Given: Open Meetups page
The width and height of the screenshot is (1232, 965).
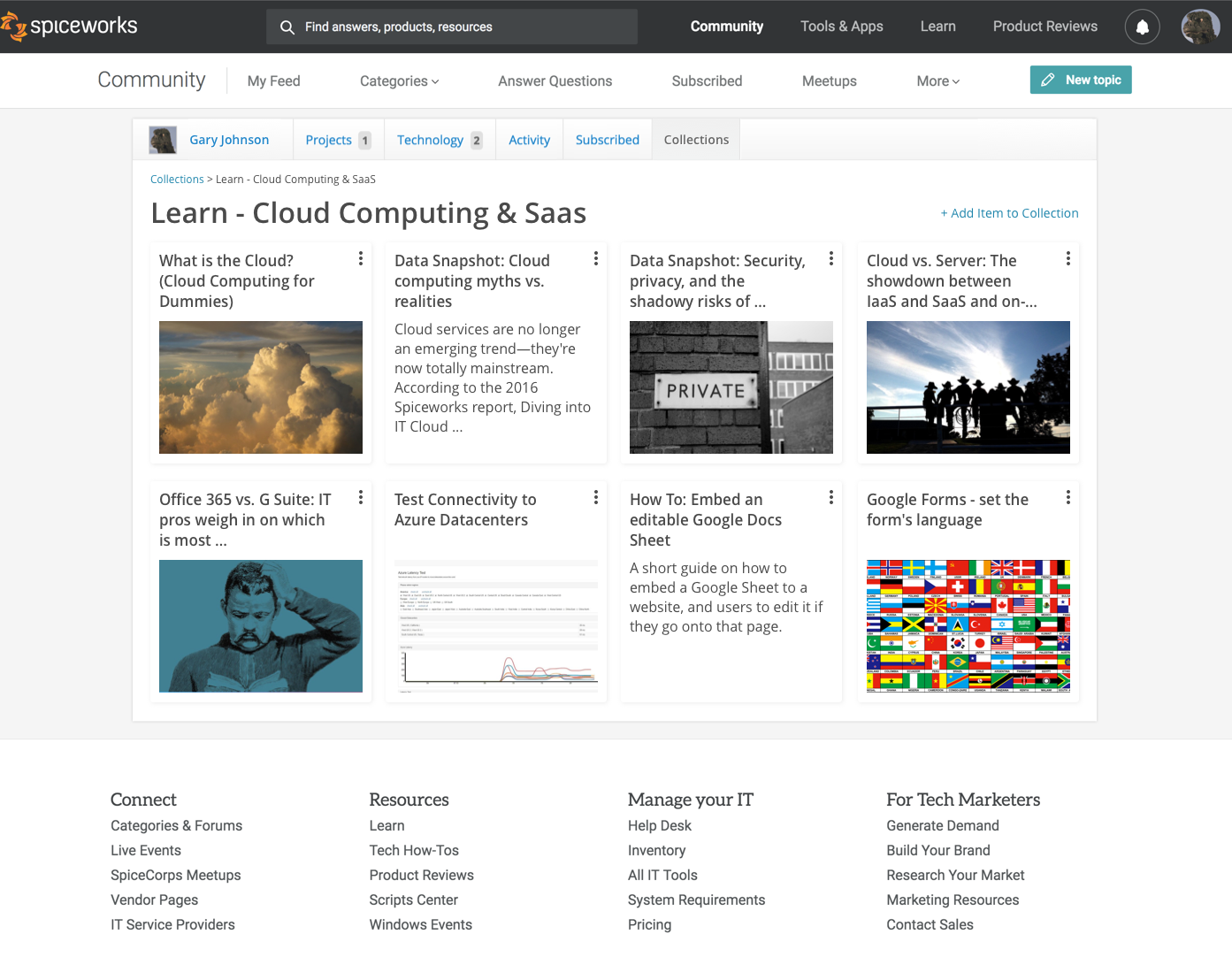Looking at the screenshot, I should coord(829,80).
